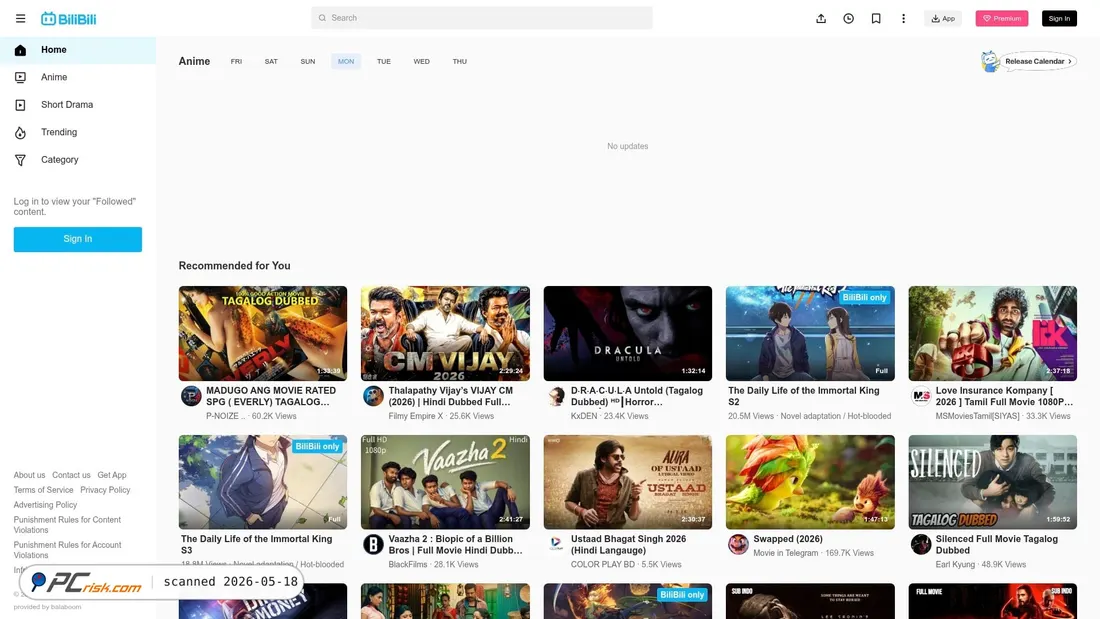
Task: Click the Trending flame icon
Action: click(20, 133)
